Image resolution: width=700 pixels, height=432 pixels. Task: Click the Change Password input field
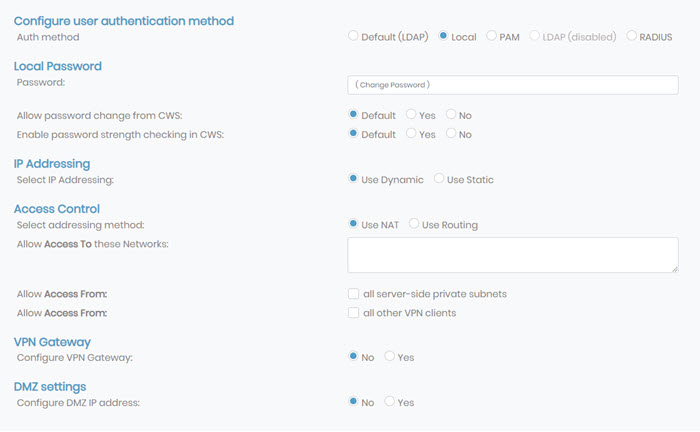click(513, 85)
